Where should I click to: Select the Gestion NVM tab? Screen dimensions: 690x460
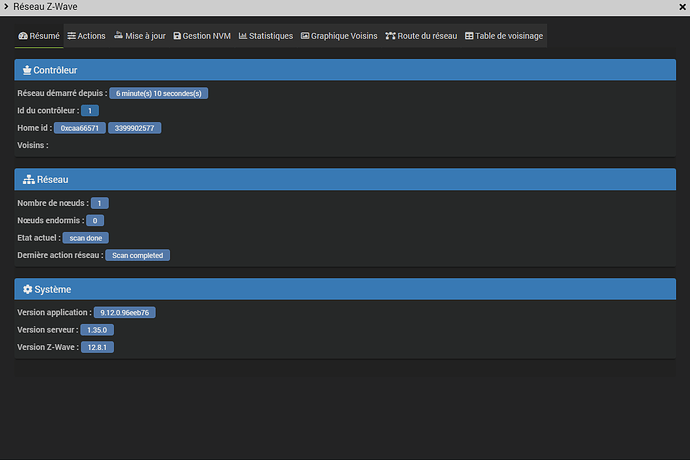(x=202, y=36)
